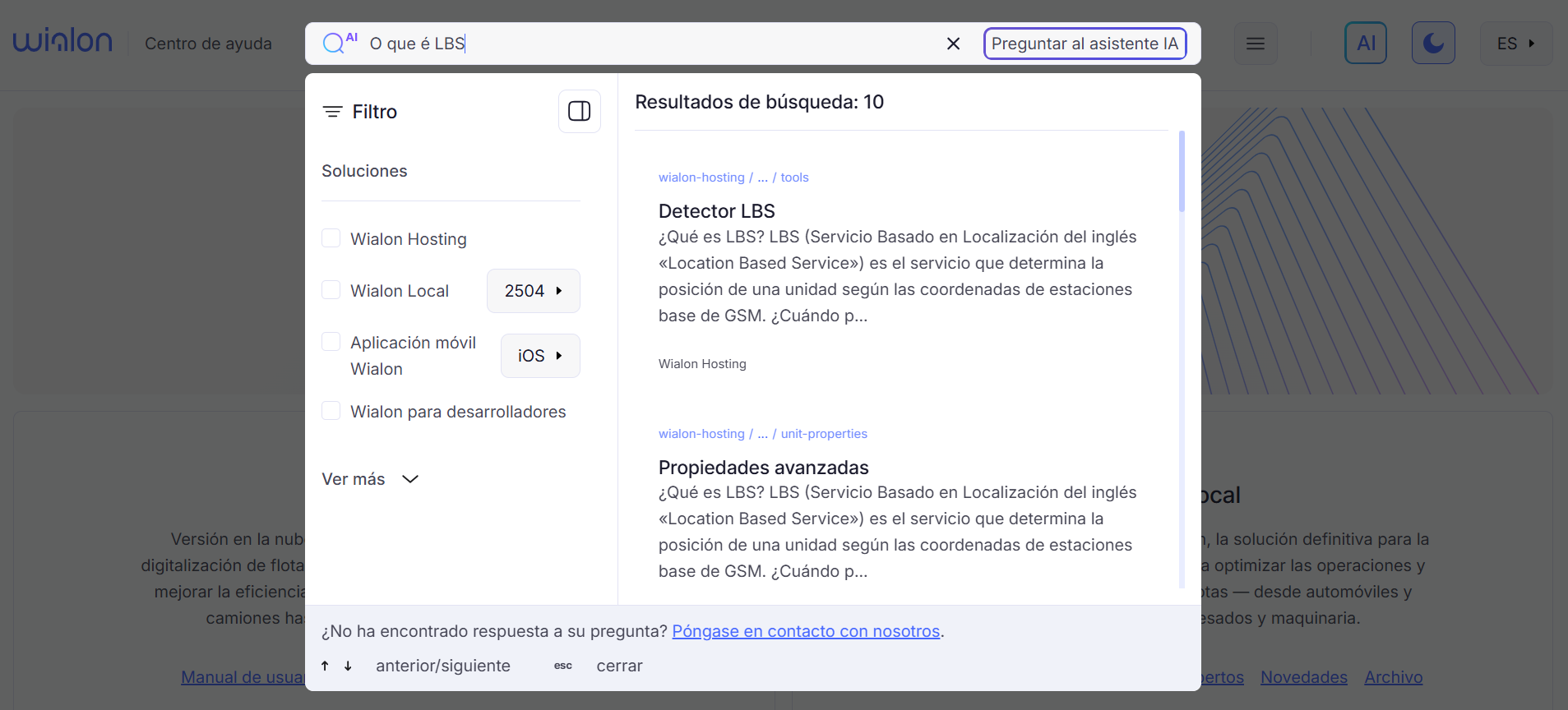Click the Wialon logo
The width and height of the screenshot is (1568, 710).
click(62, 41)
